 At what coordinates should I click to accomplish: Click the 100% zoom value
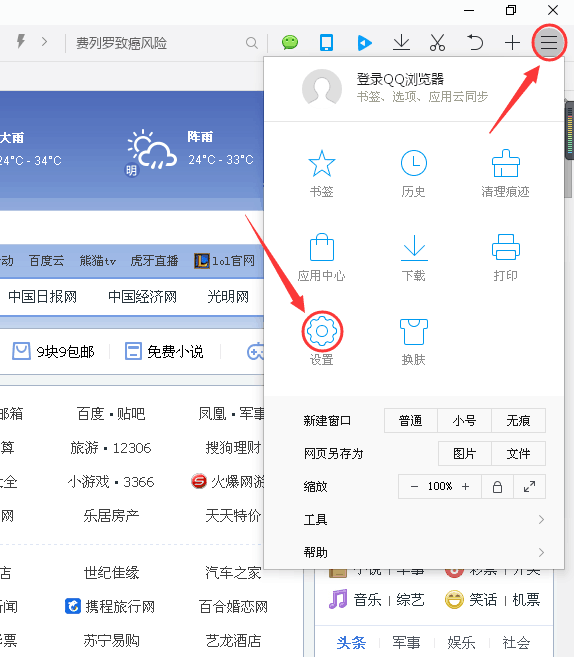[440, 486]
